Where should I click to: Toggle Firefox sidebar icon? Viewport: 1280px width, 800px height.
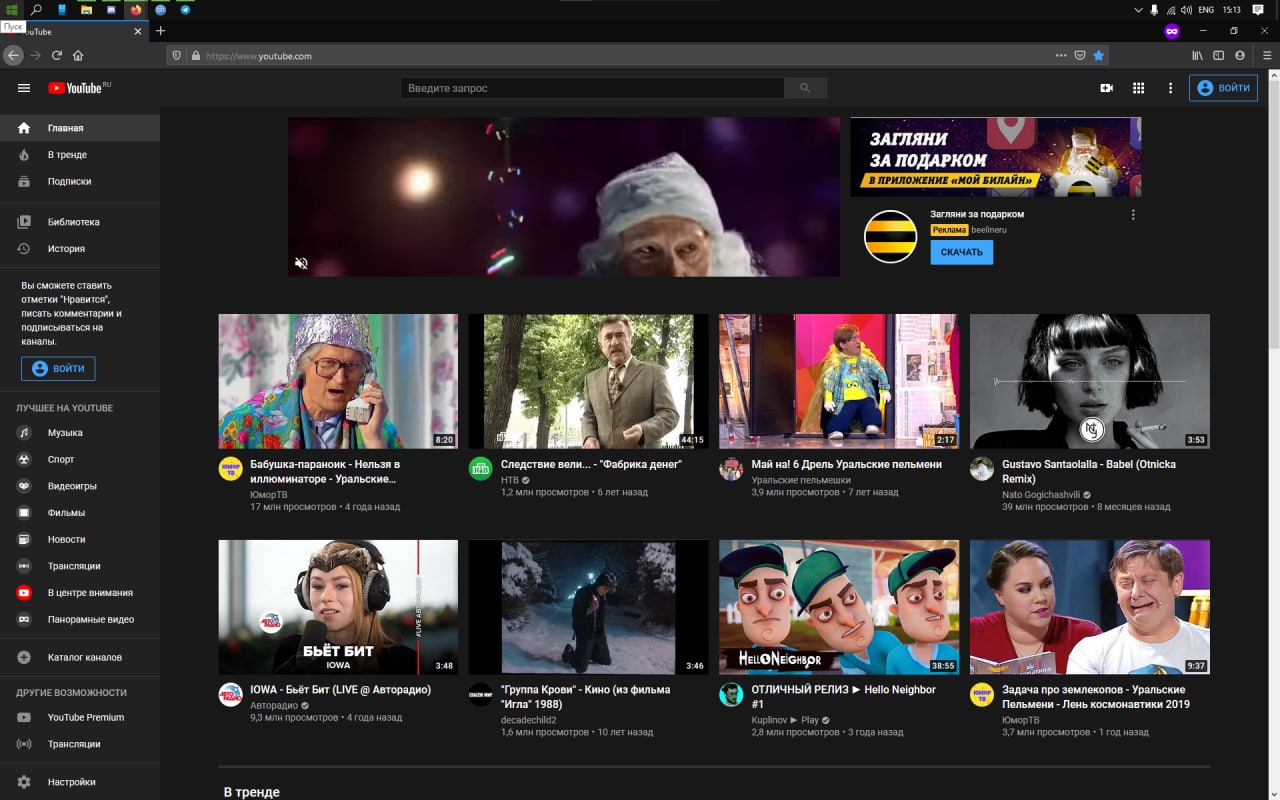point(1218,55)
